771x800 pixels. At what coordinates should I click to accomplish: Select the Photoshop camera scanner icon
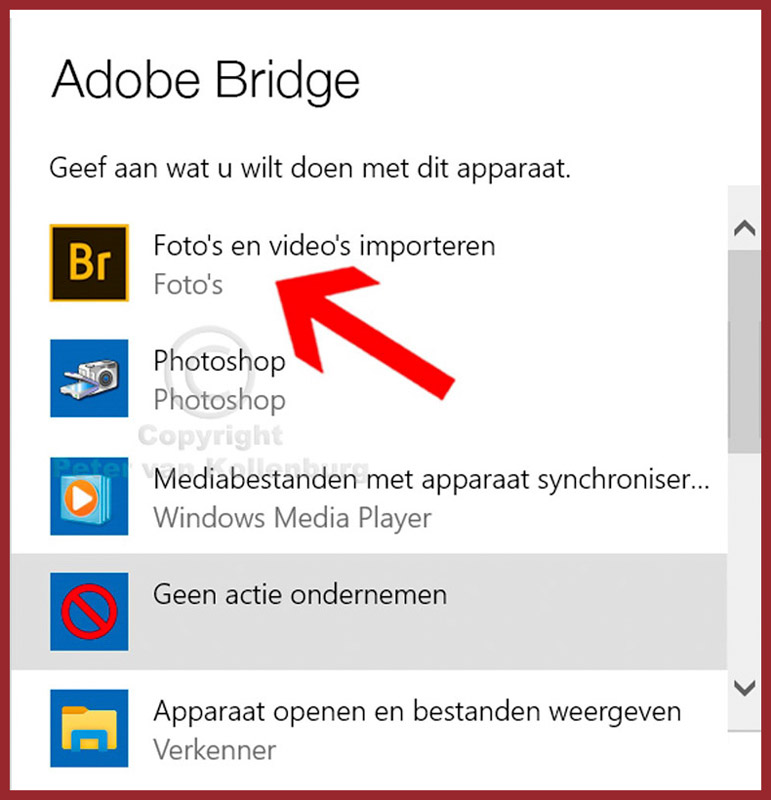[89, 378]
